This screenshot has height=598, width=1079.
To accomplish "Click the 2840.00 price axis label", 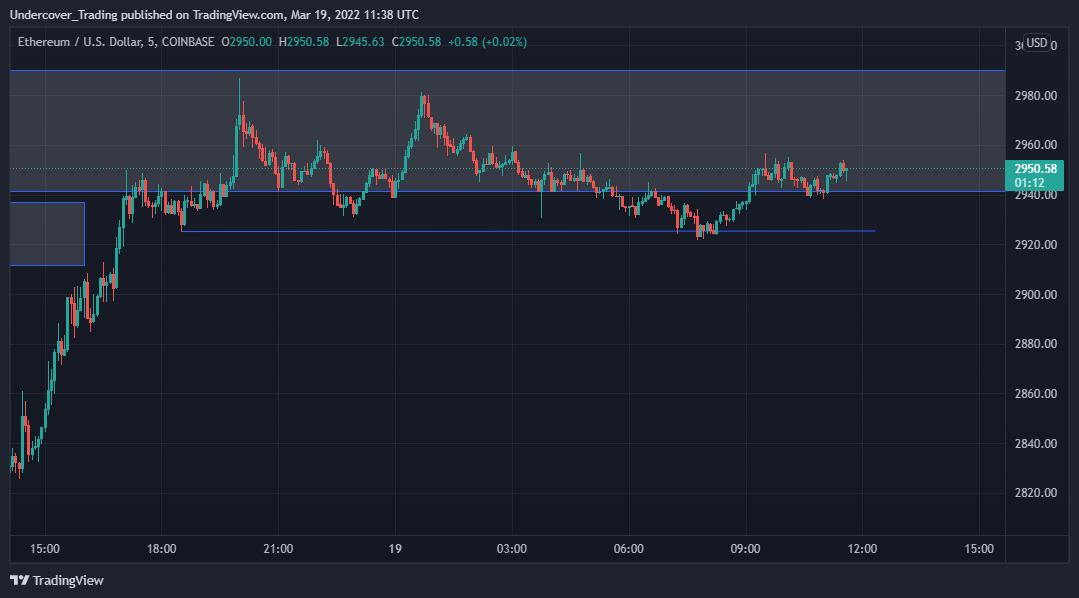I will tap(1036, 444).
